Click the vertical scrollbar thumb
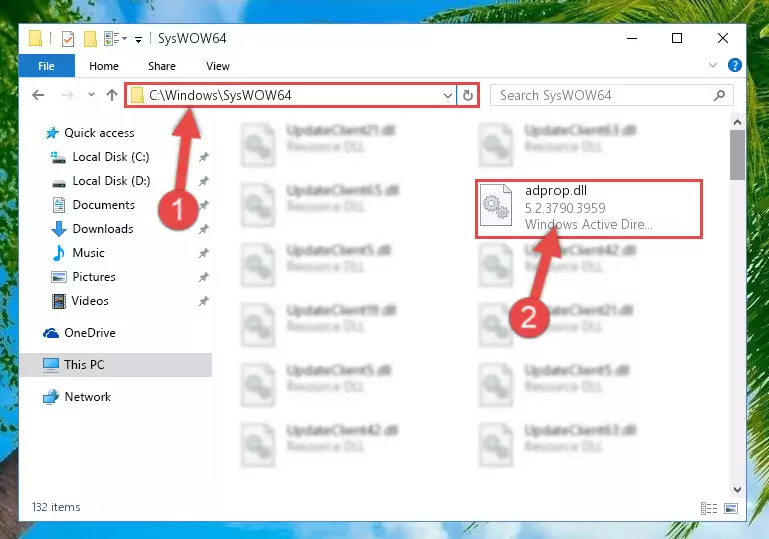The image size is (769, 539). coord(737,155)
